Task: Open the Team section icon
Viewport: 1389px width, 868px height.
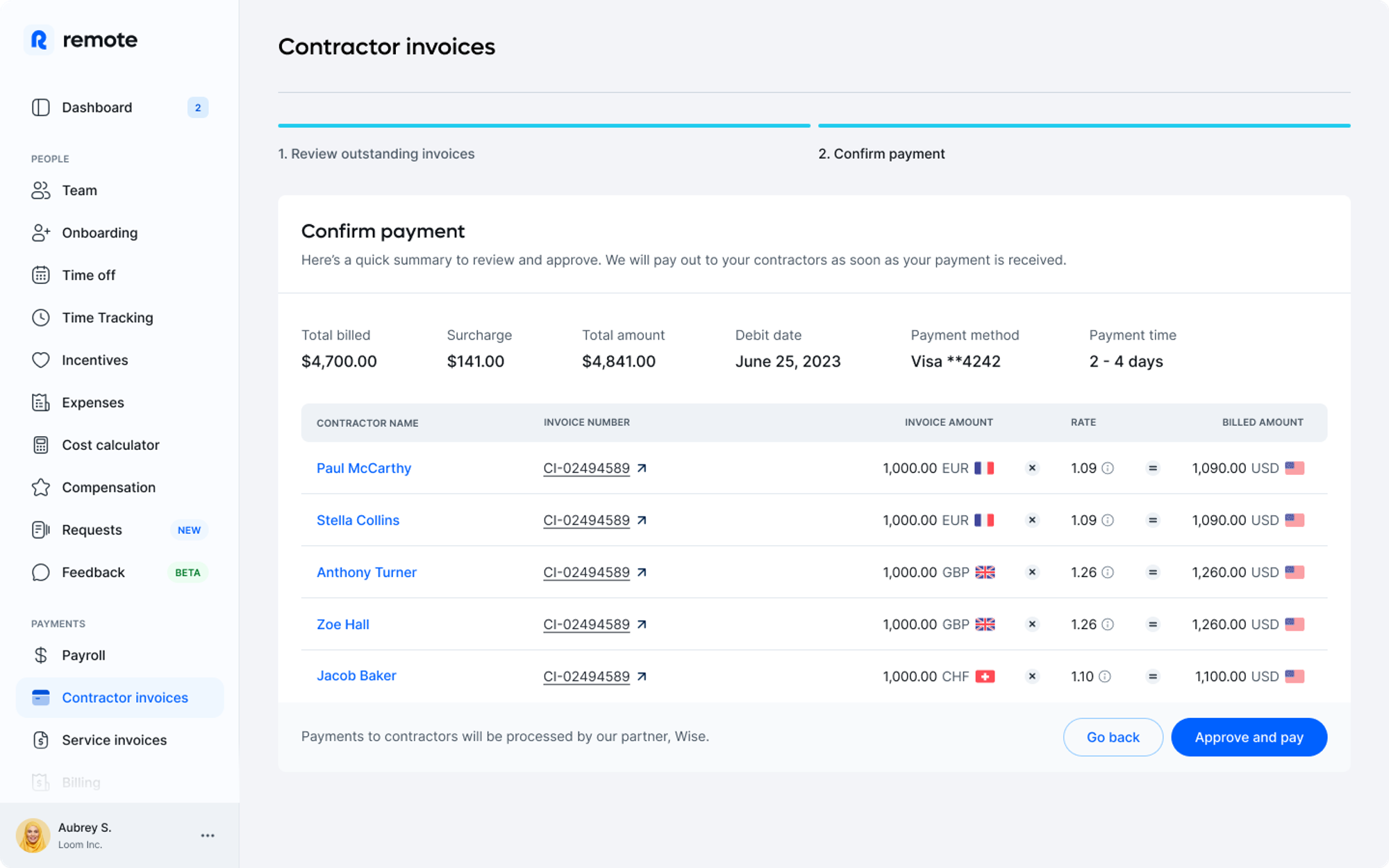Action: [40, 190]
